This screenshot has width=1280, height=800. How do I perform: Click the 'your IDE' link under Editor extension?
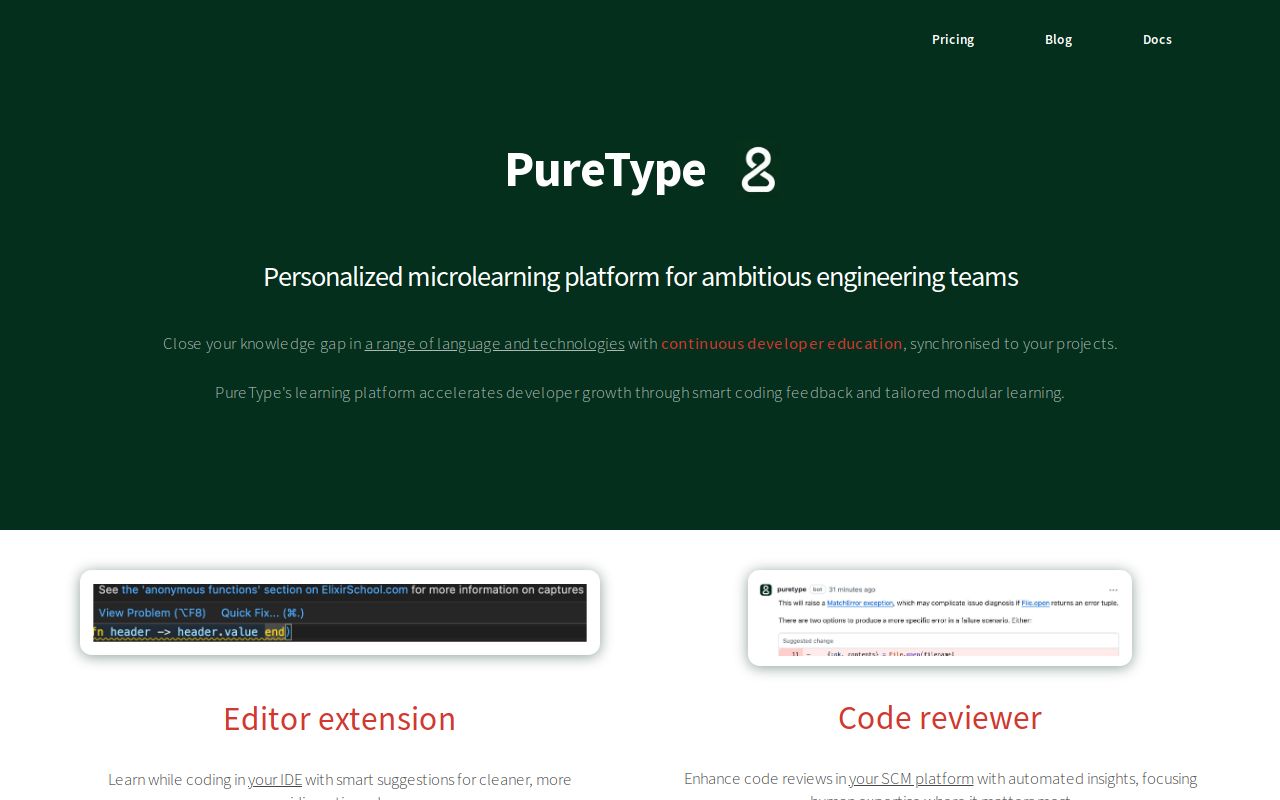pyautogui.click(x=275, y=779)
